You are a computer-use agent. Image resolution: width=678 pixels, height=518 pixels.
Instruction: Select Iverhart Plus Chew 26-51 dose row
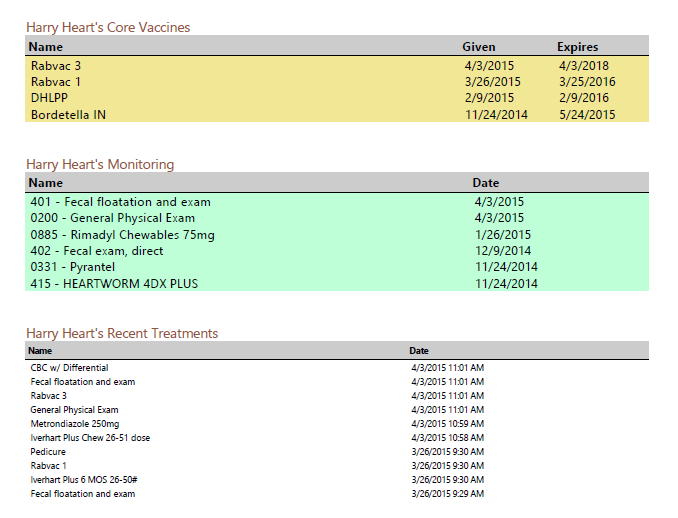pyautogui.click(x=337, y=438)
